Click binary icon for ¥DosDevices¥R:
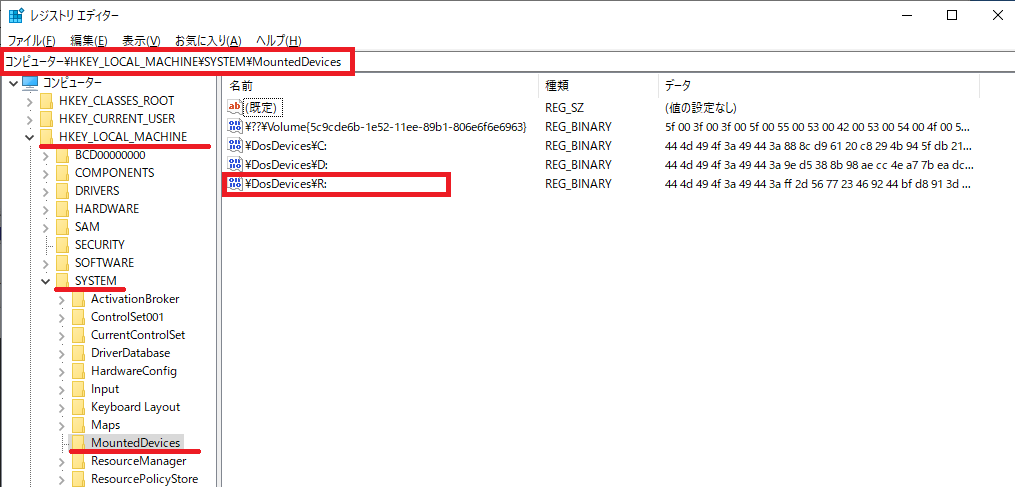The height and width of the screenshot is (487, 1015). coord(234,184)
